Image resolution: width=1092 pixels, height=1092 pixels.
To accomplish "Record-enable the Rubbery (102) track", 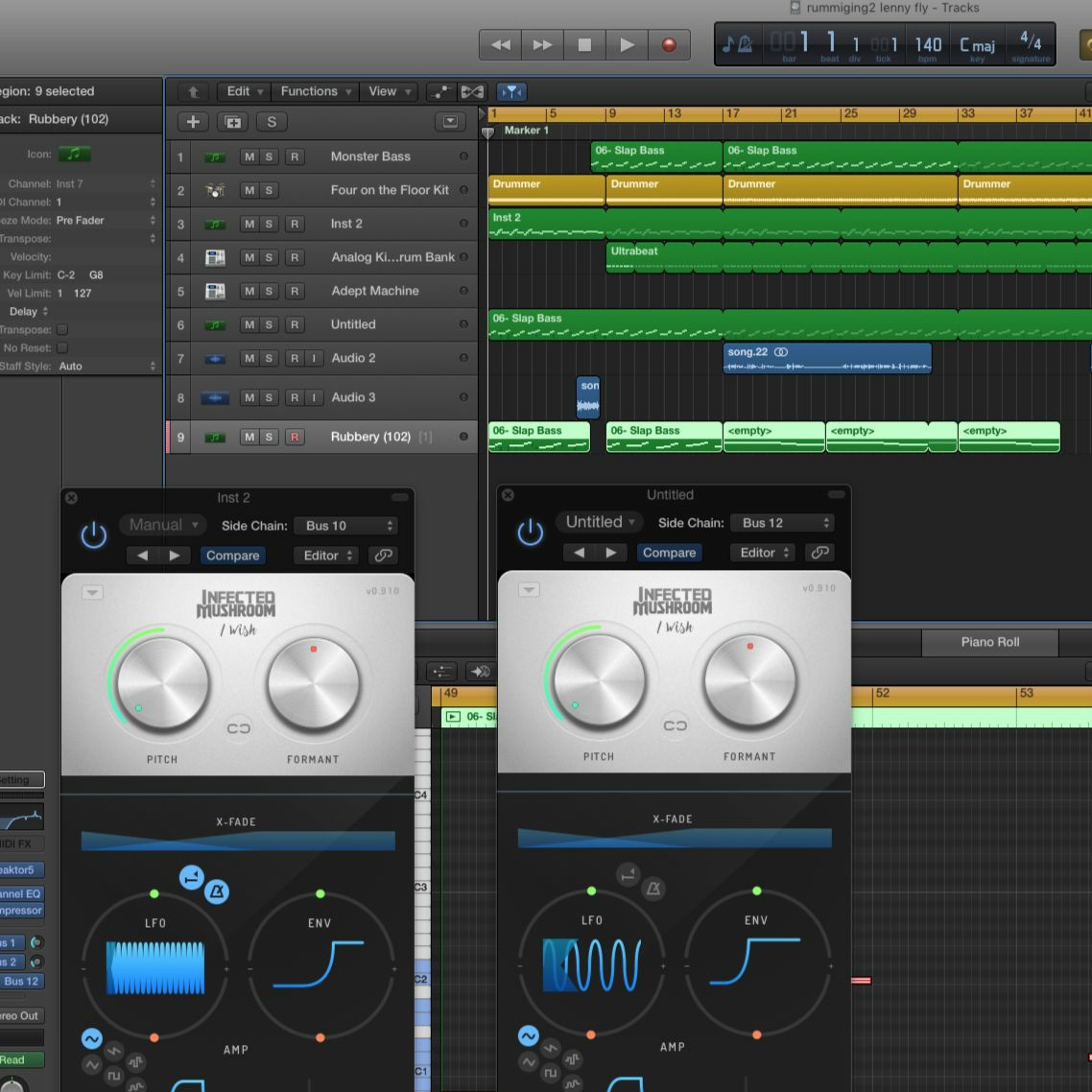I will tap(294, 437).
